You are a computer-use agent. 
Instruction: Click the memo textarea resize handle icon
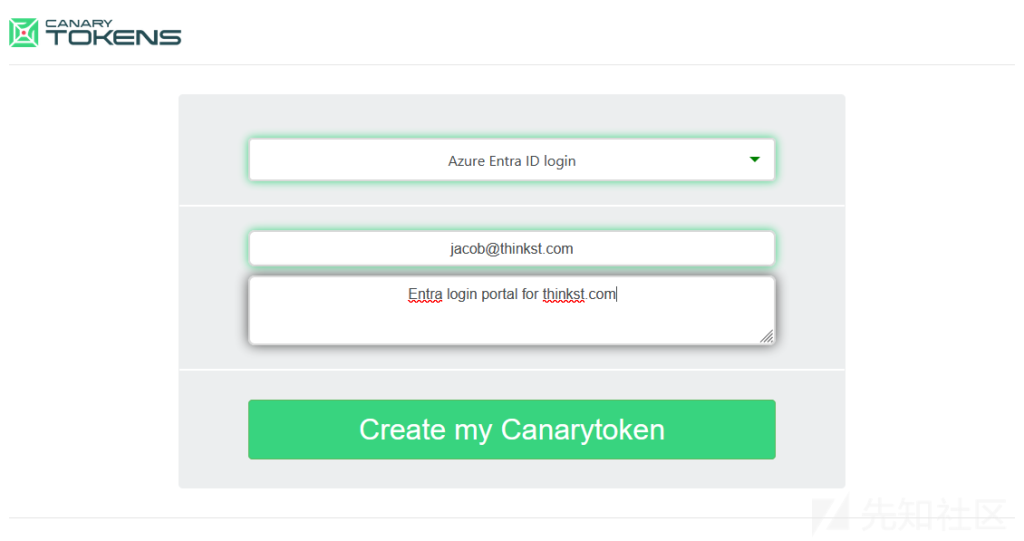click(x=767, y=336)
